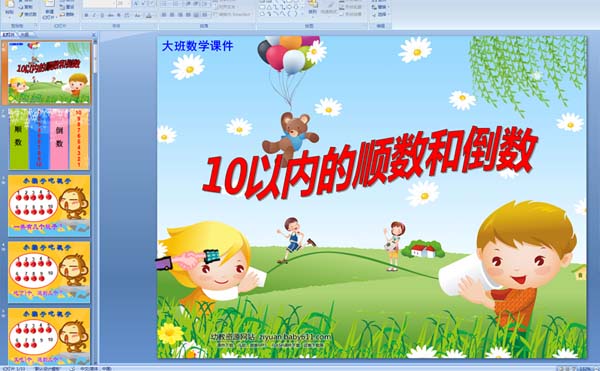Click the font color icon

(149, 15)
